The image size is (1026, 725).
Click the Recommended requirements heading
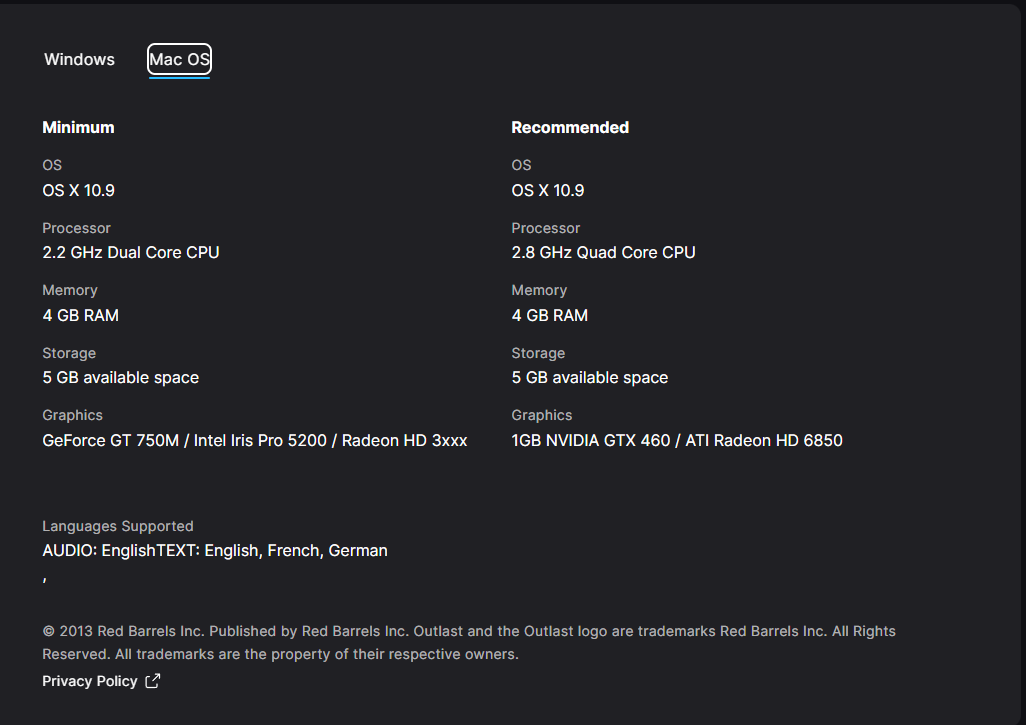point(570,127)
